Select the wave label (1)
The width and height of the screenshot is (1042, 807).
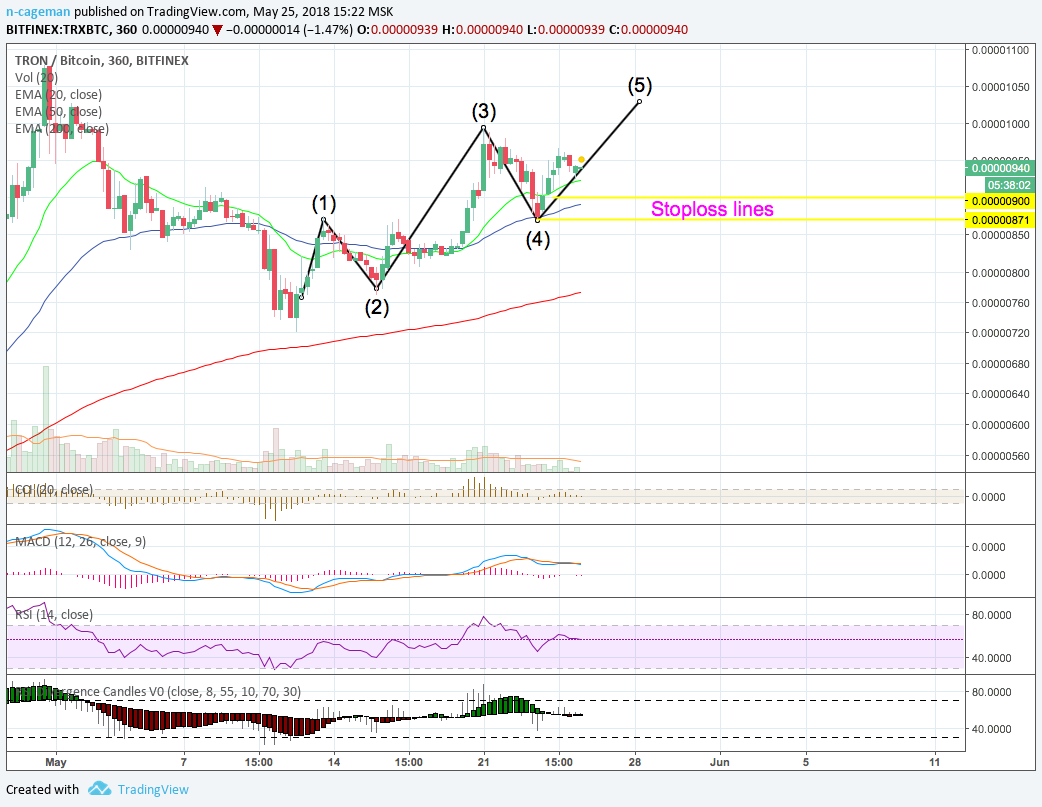[324, 203]
